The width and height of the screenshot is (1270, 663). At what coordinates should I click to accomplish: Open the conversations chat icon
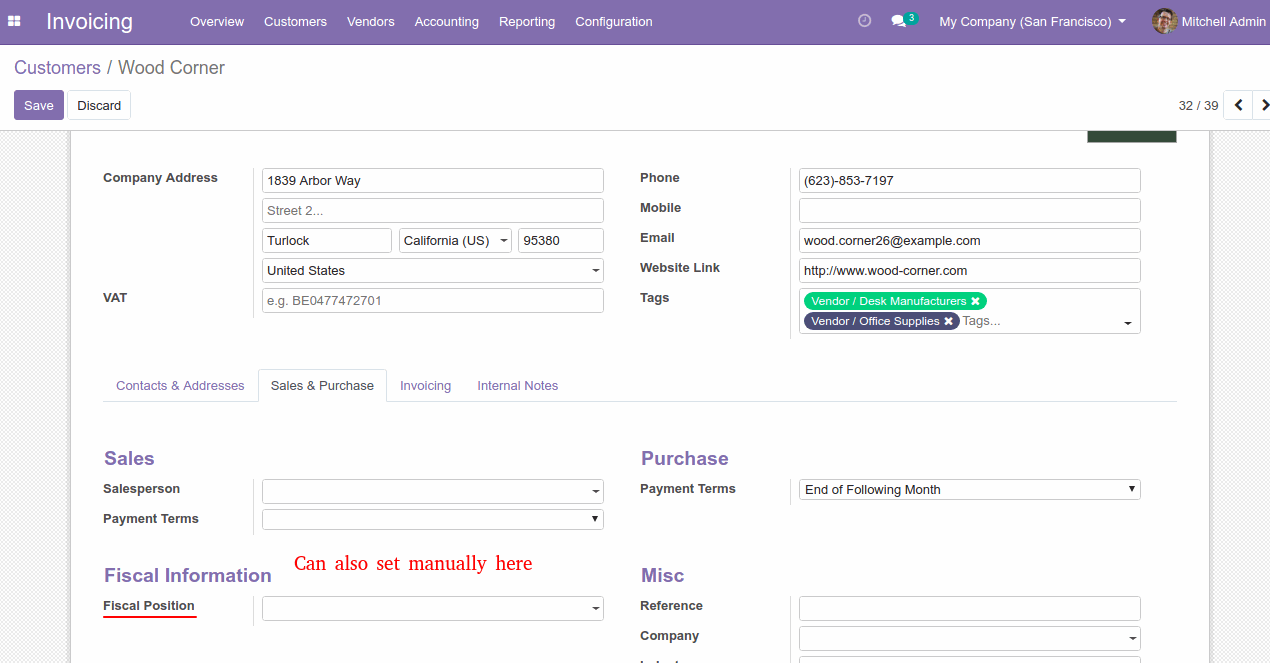899,21
